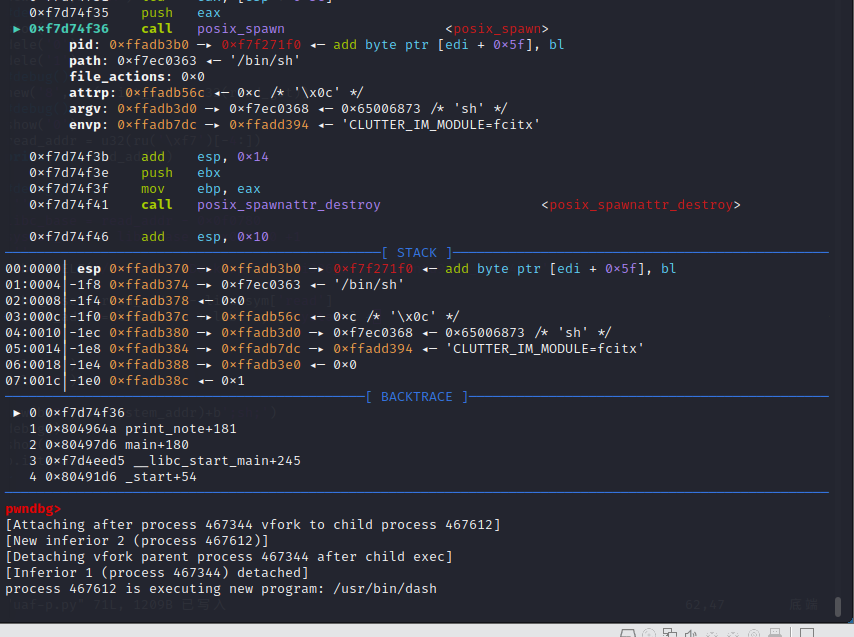Image resolution: width=854 pixels, height=637 pixels.
Task: Click the '/usr/bin/dash' path in the output
Action: [x=385, y=589]
